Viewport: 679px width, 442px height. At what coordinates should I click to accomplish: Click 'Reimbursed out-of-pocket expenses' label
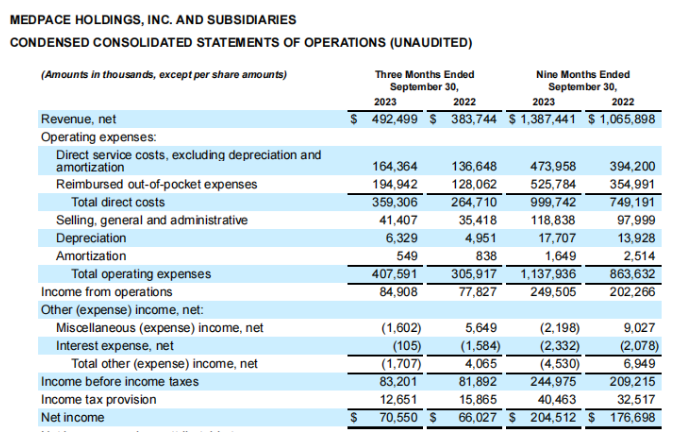point(156,184)
